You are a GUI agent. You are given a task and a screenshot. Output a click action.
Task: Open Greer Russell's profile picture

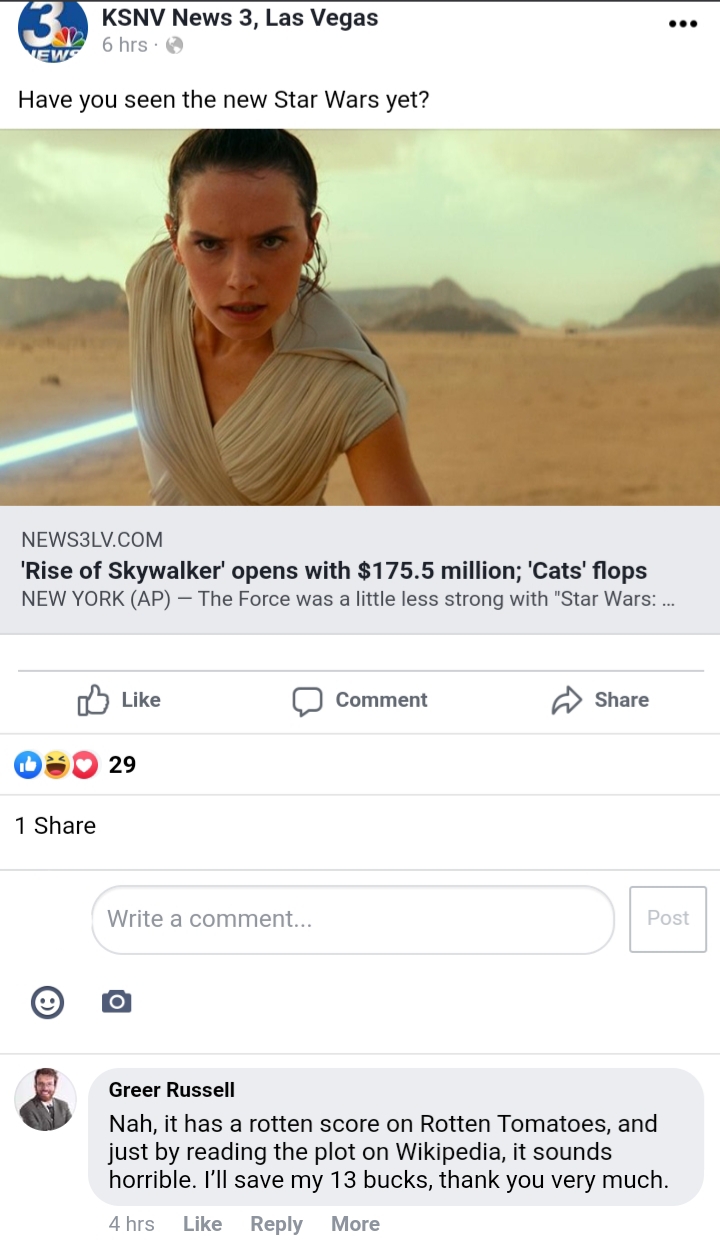click(45, 1100)
